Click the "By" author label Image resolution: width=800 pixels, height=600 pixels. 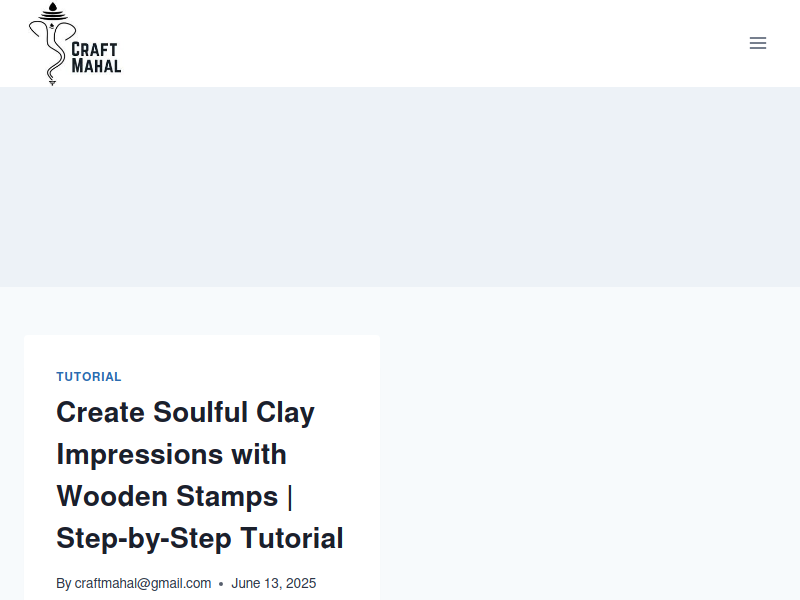[x=64, y=583]
